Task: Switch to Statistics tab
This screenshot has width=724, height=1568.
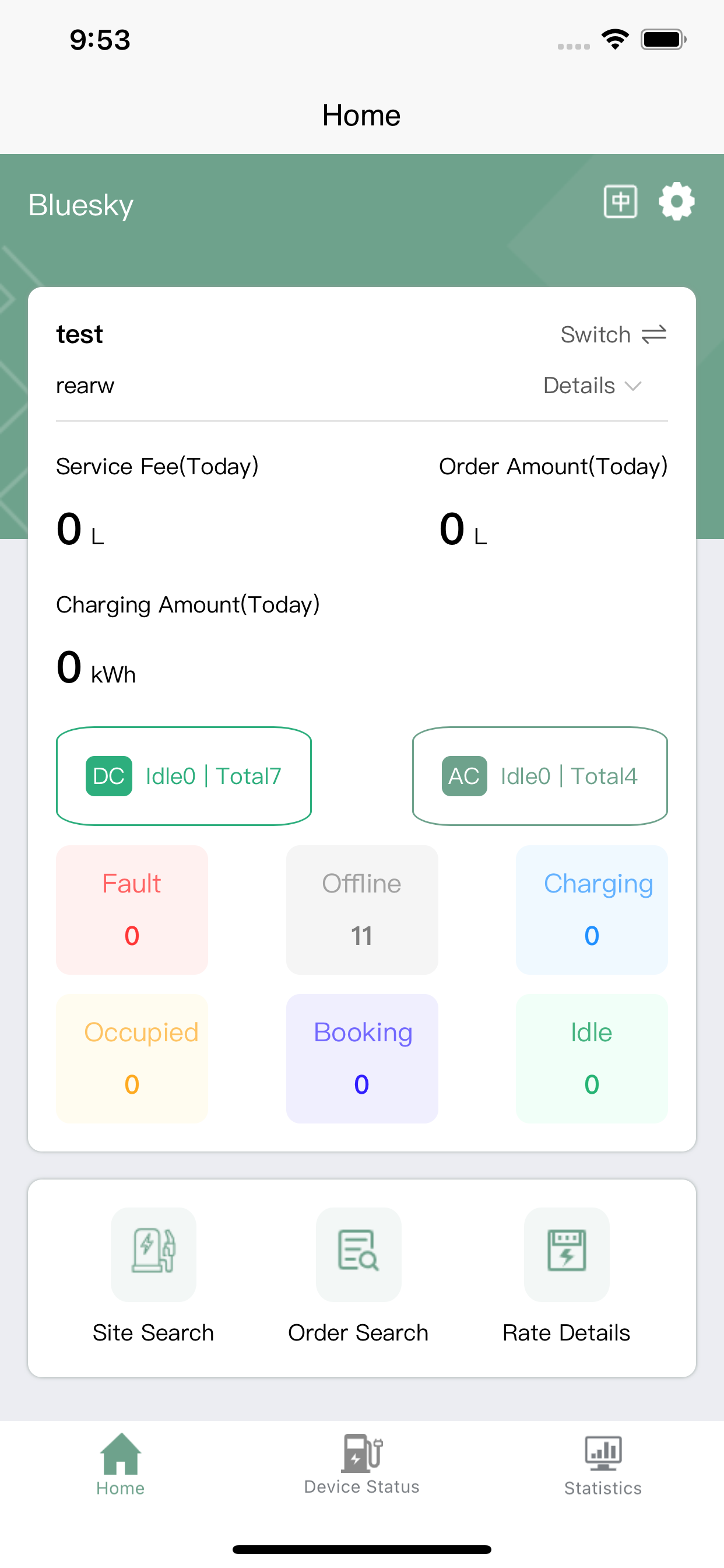Action: [603, 1465]
